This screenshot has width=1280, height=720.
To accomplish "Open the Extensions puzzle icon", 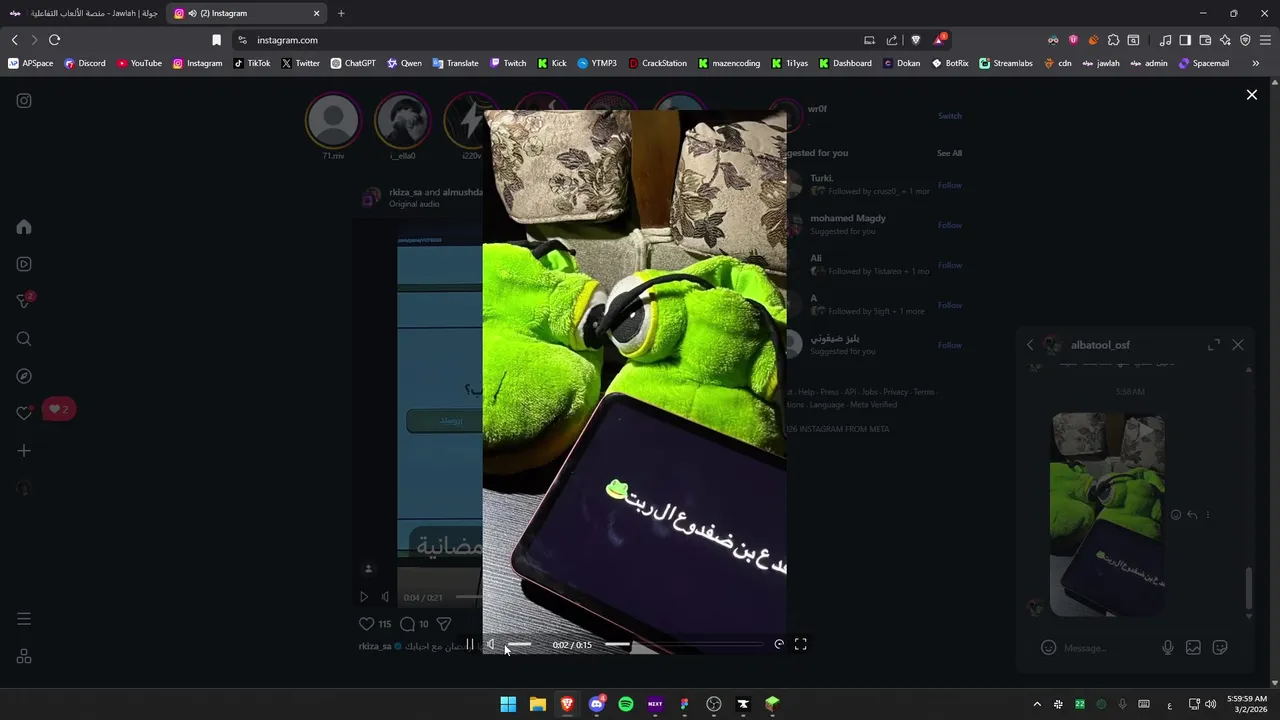I will tap(1113, 40).
